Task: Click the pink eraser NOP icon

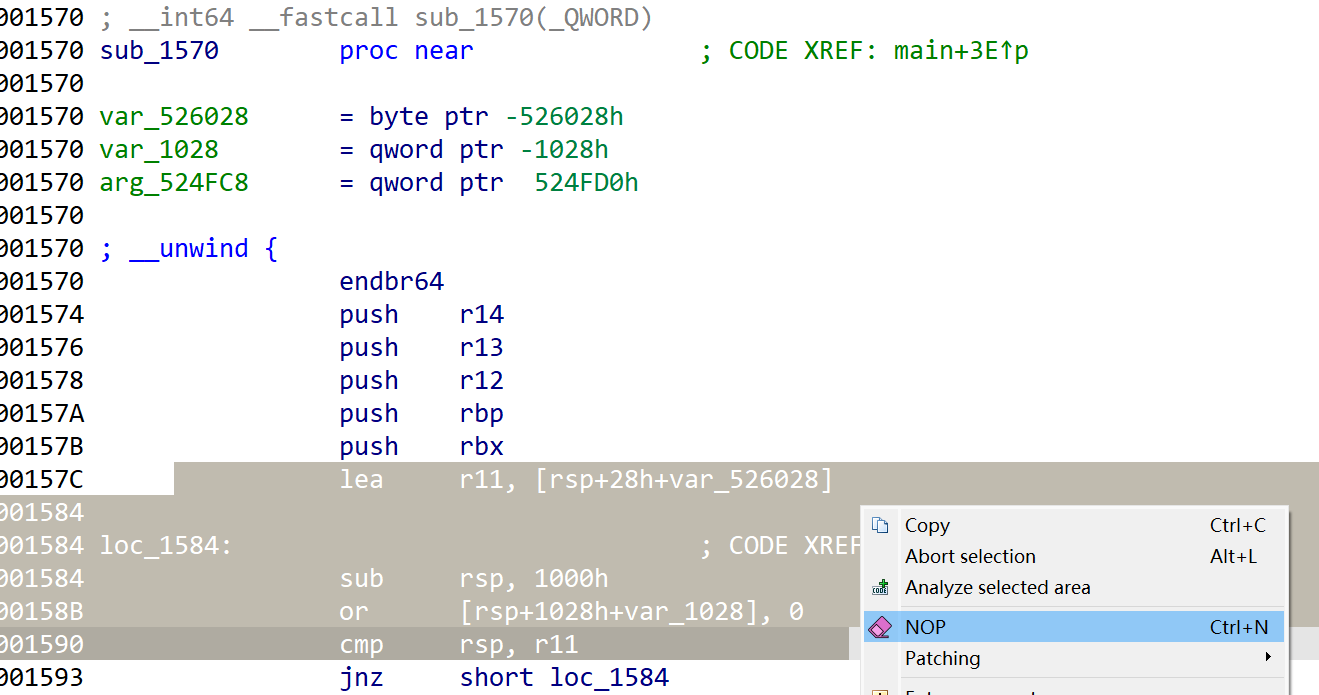Action: coord(879,626)
